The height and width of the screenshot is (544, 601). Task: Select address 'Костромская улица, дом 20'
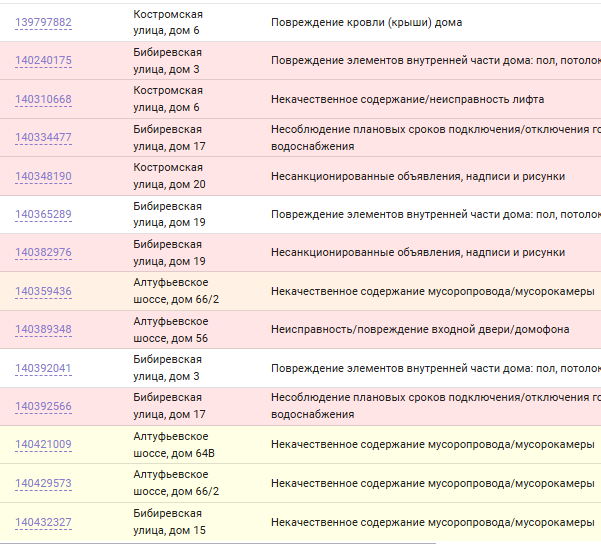(x=169, y=176)
